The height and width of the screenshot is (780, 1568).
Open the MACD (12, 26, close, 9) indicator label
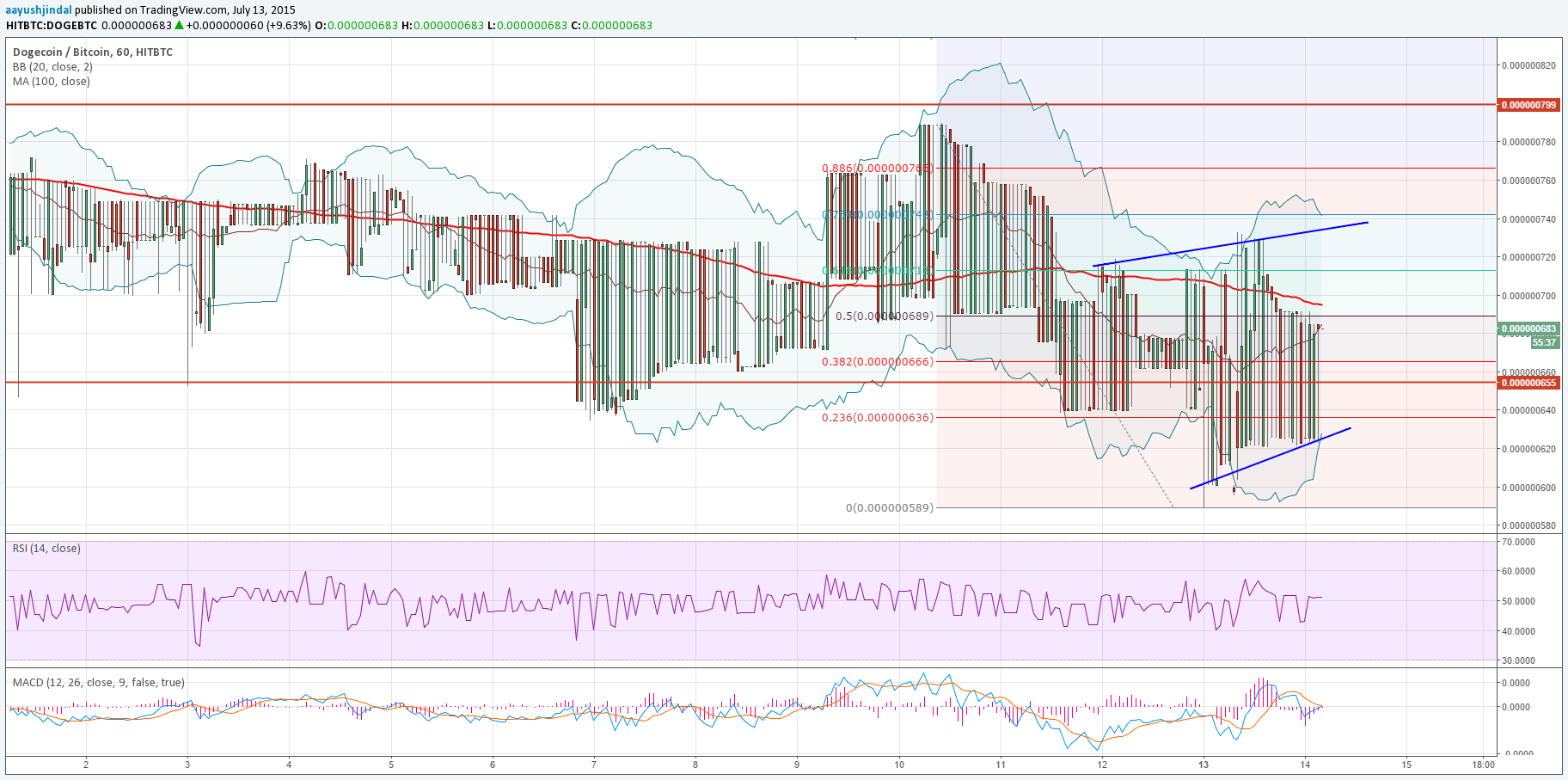[x=98, y=683]
